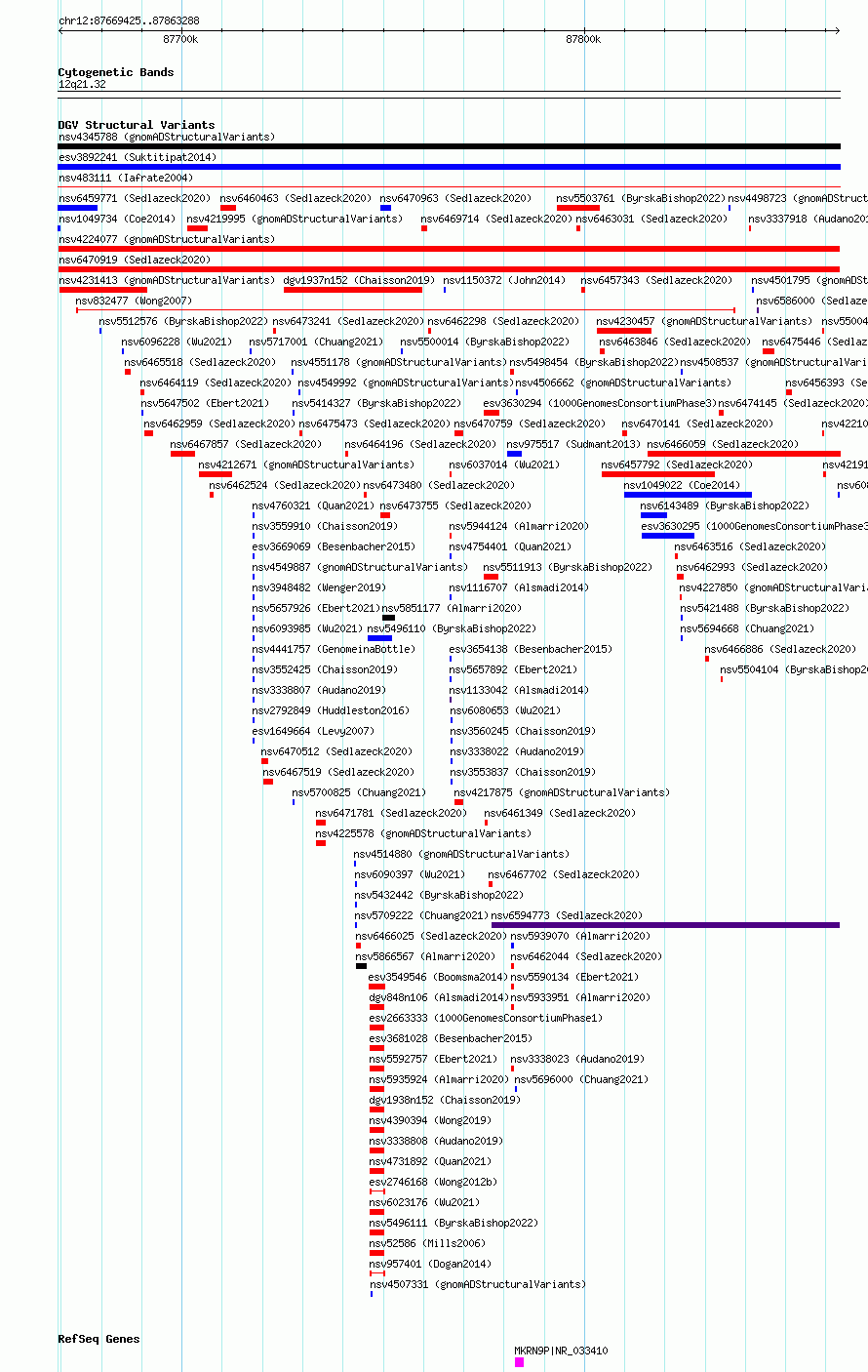Select nsv5647502 (Ebert2021) variant label

205,403
